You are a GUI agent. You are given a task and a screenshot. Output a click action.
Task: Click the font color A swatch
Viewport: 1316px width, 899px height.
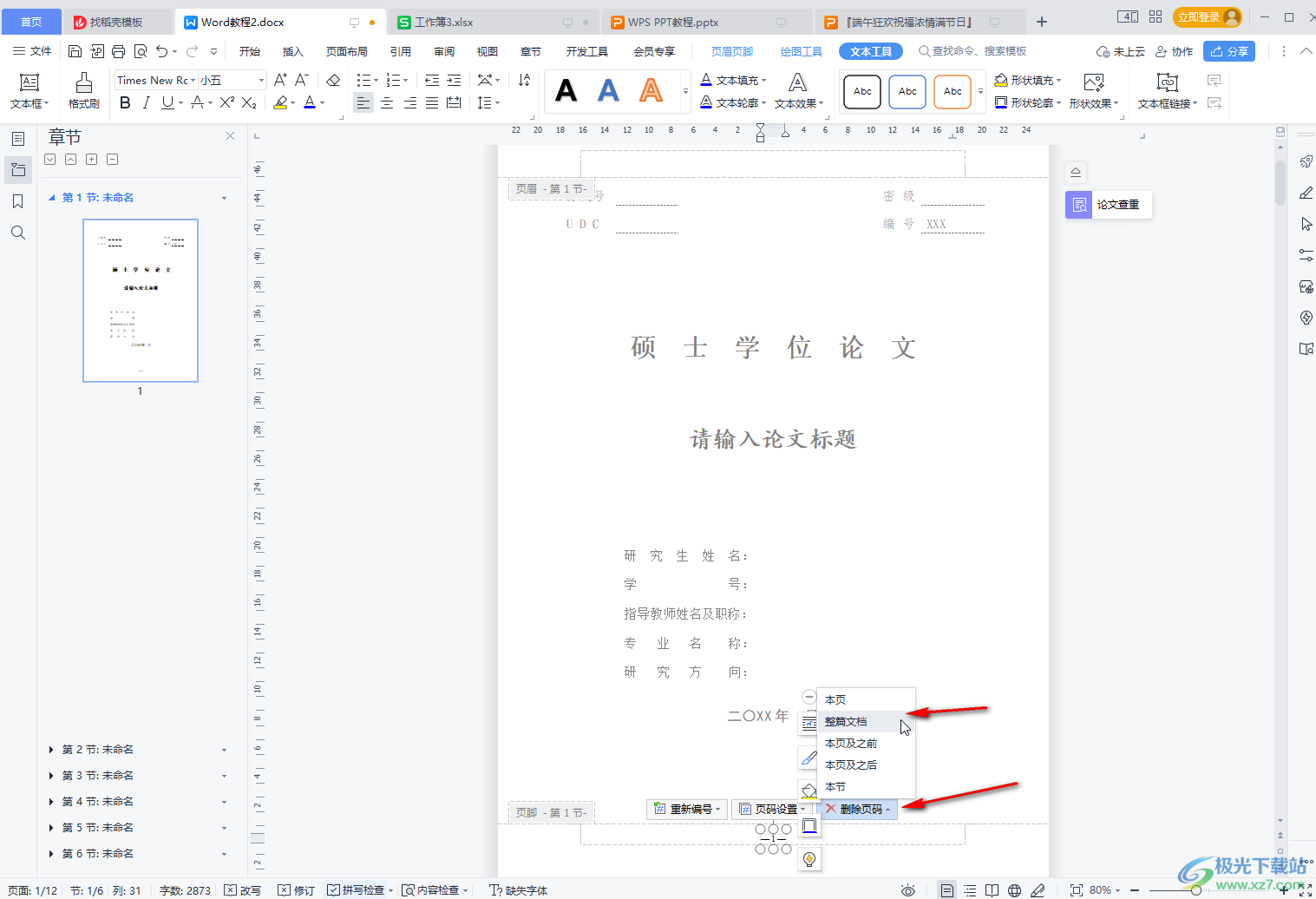click(310, 102)
